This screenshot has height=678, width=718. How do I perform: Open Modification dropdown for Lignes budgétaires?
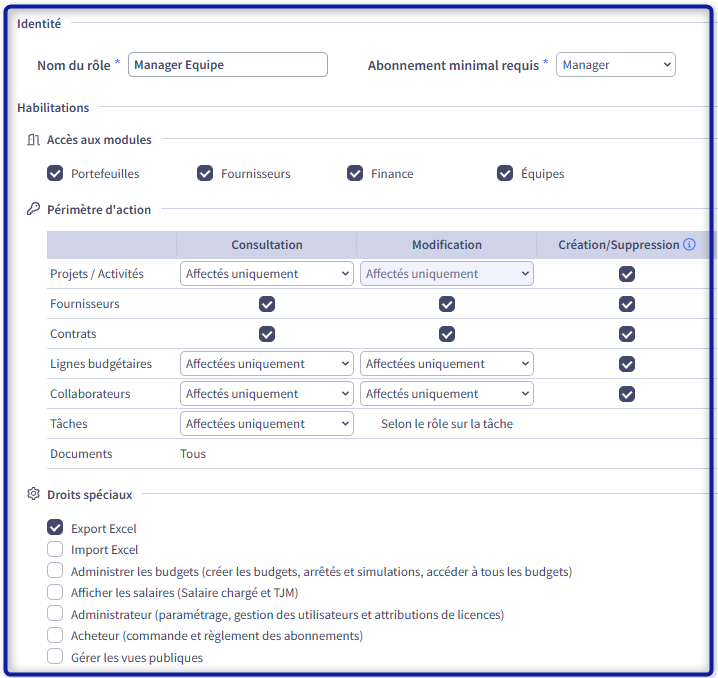(447, 363)
